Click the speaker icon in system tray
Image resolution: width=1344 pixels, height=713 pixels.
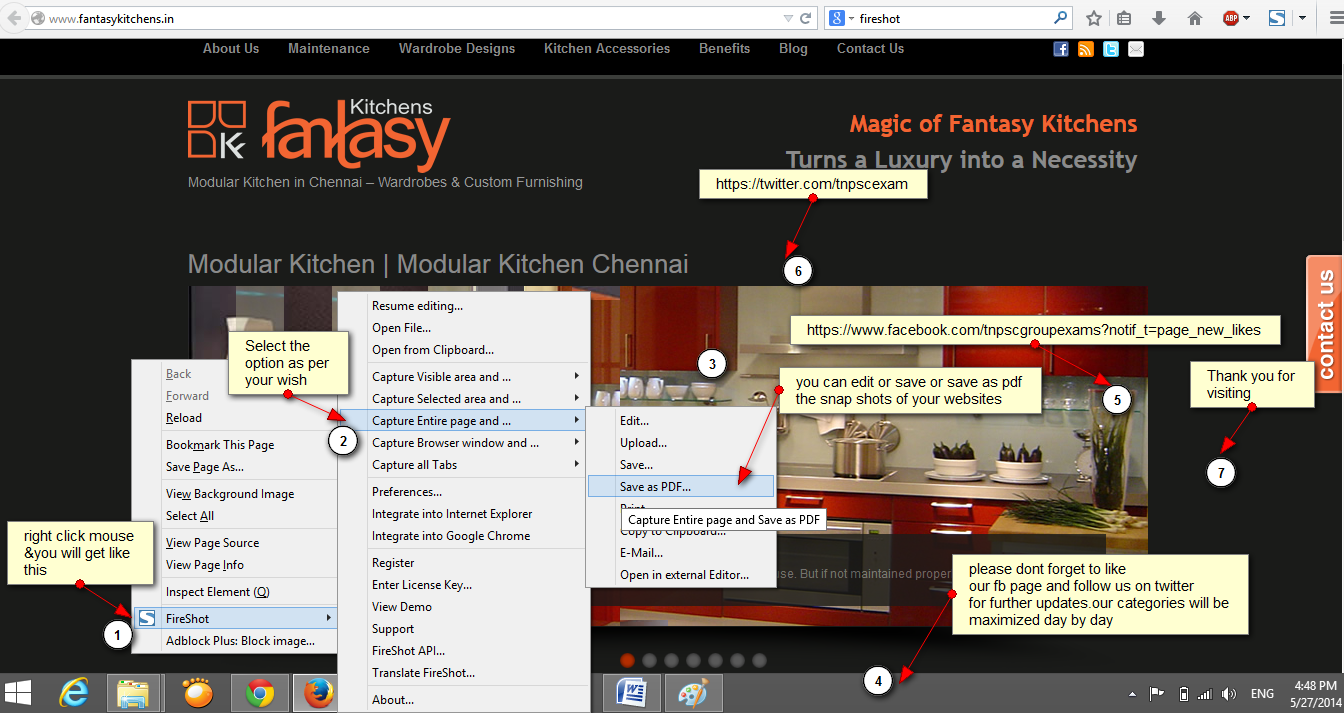coord(1229,693)
